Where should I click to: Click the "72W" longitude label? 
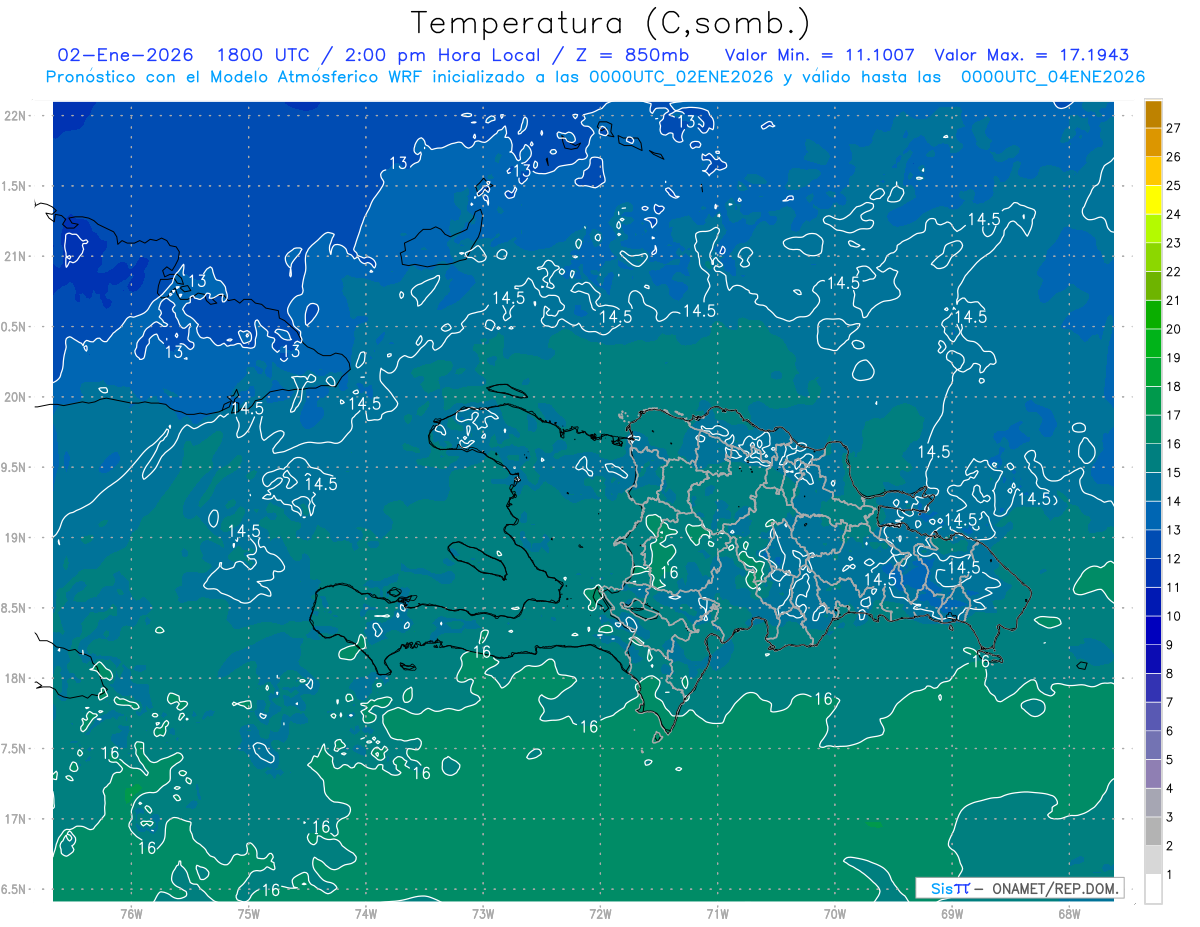click(600, 914)
